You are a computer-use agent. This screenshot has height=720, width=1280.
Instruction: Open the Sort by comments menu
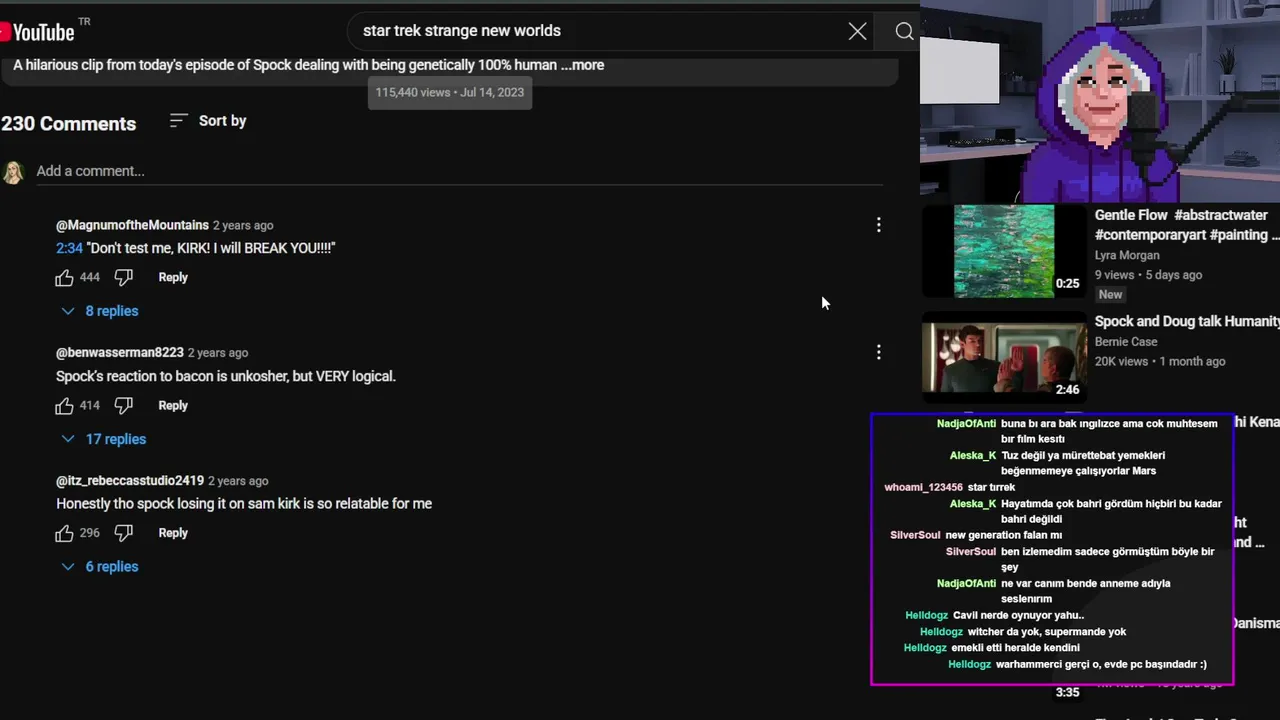(207, 121)
